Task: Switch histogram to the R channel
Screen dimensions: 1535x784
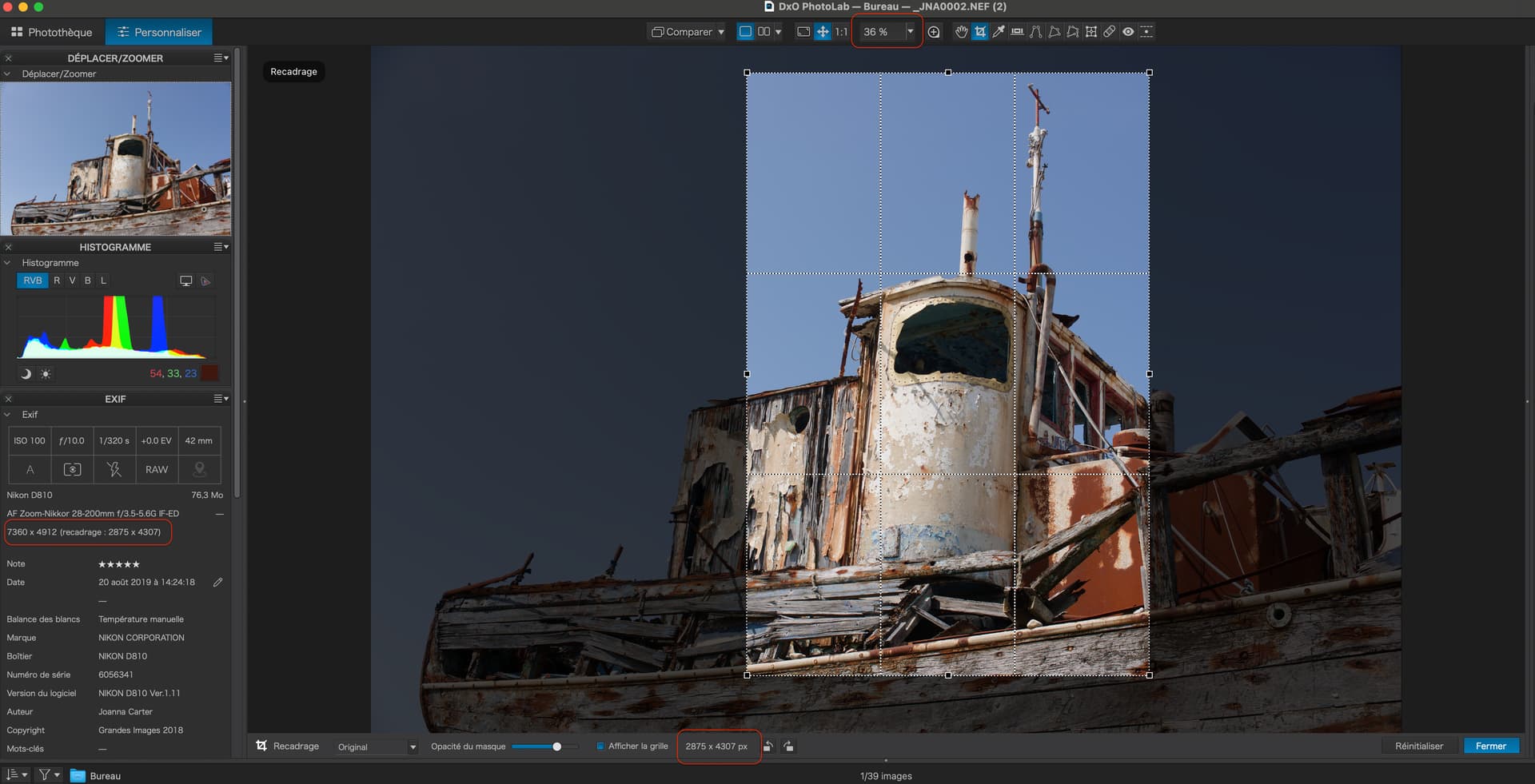Action: coord(57,281)
